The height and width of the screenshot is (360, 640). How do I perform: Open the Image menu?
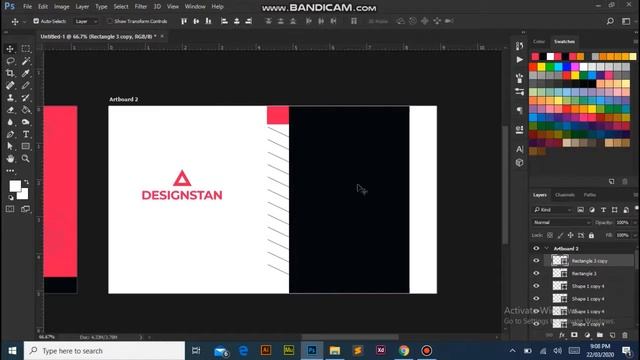62,7
